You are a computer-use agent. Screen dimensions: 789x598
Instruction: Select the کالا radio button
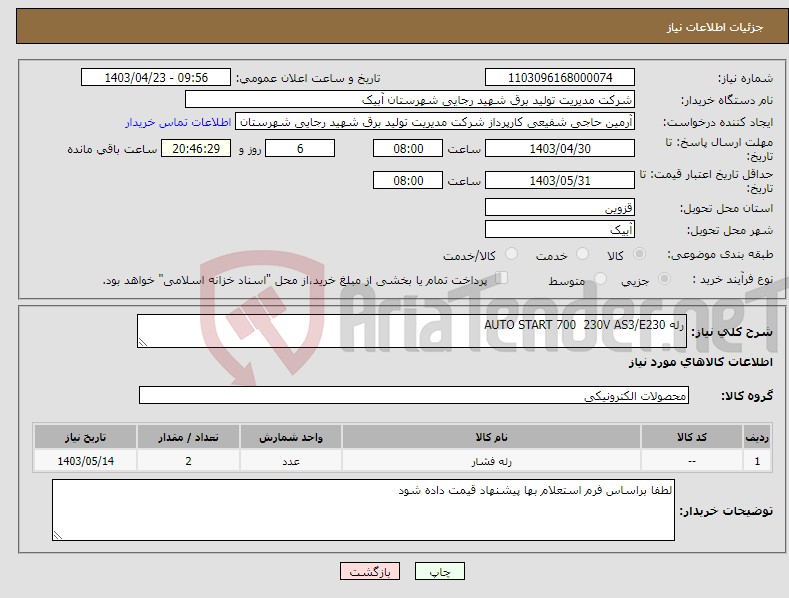click(639, 254)
